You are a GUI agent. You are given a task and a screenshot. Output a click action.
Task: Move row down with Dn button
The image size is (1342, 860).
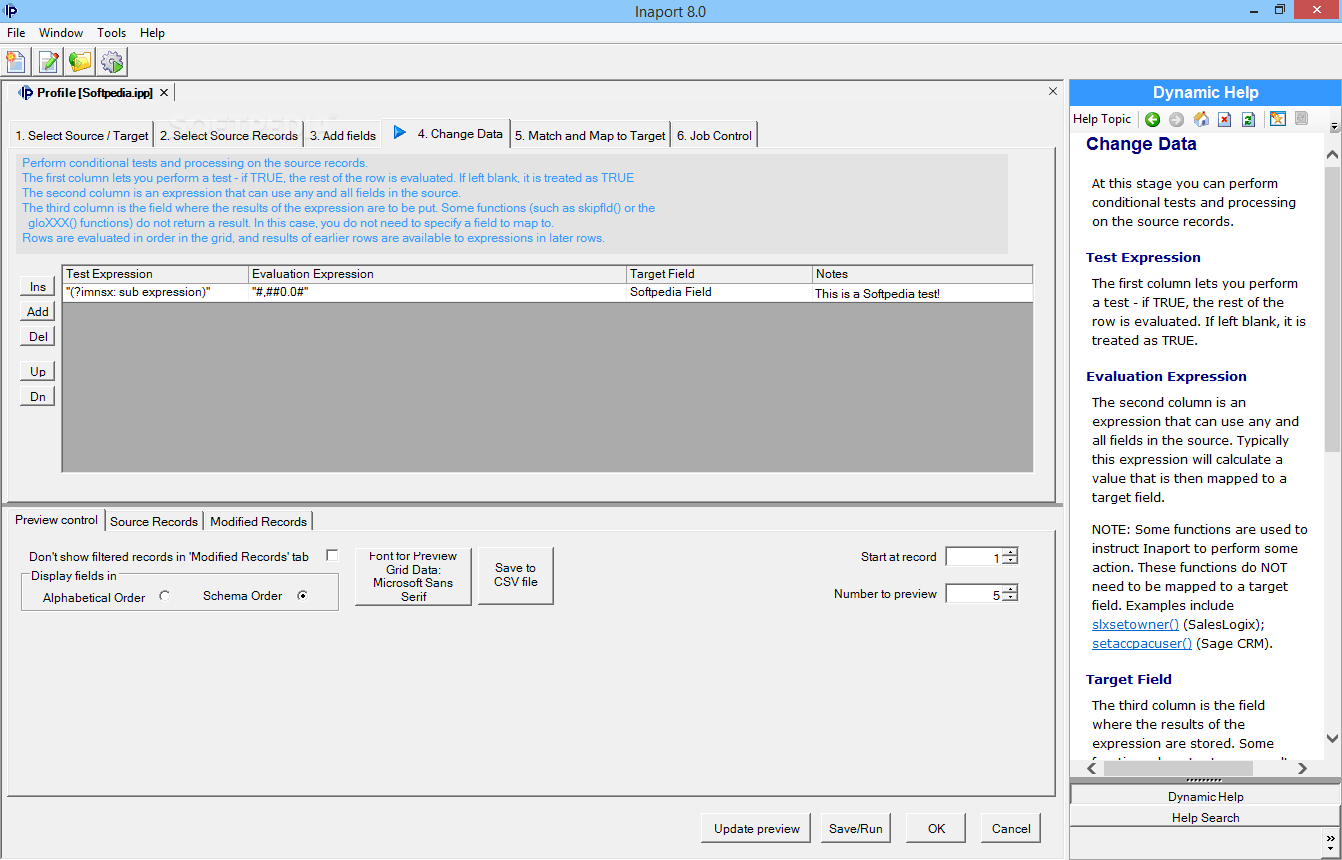pyautogui.click(x=38, y=396)
